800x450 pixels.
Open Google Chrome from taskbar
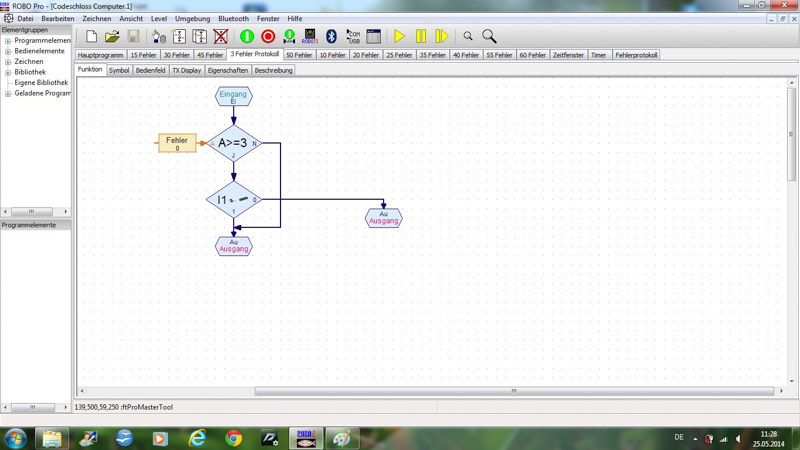pos(234,438)
